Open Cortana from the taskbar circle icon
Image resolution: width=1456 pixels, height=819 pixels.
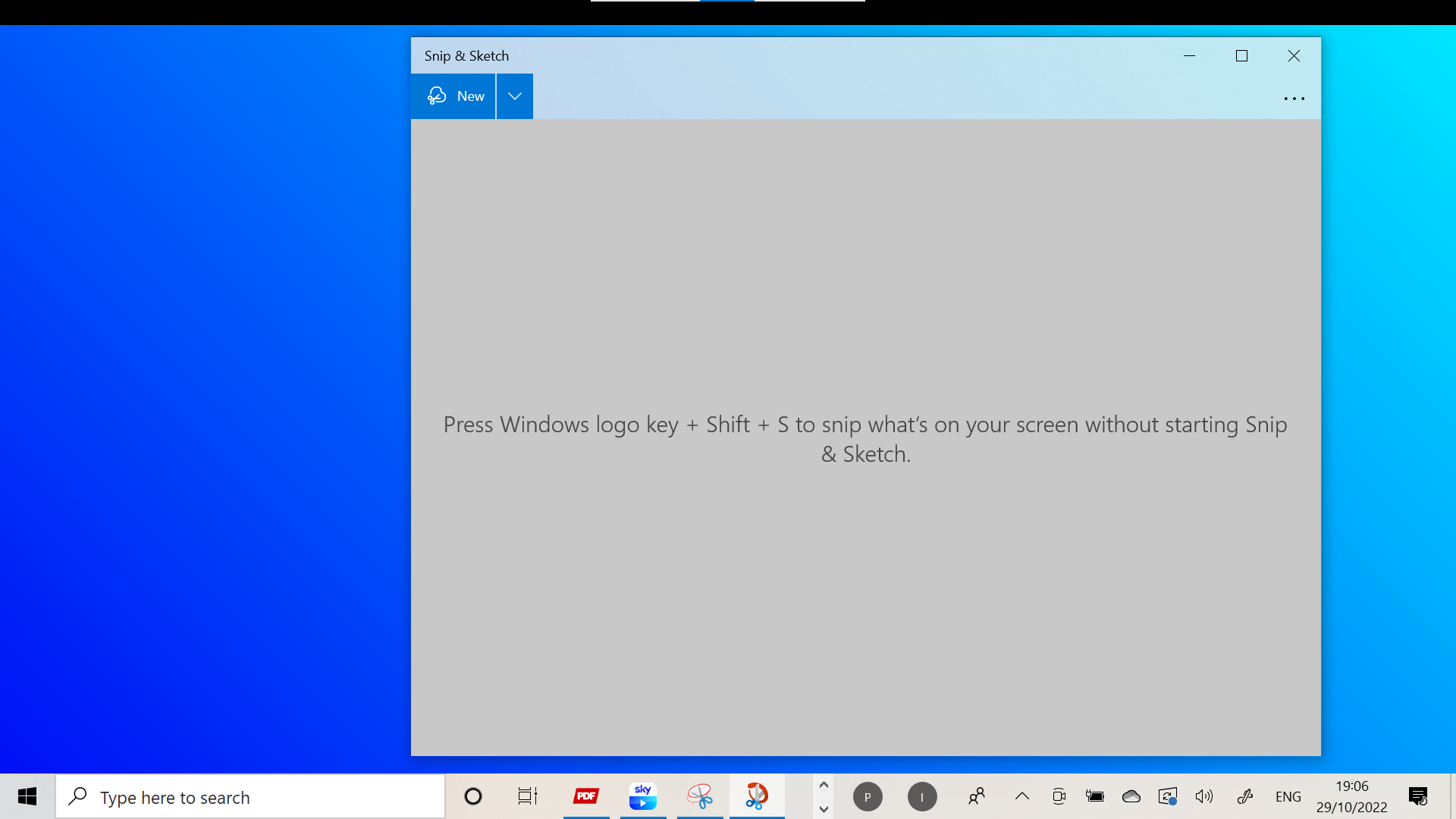(473, 796)
